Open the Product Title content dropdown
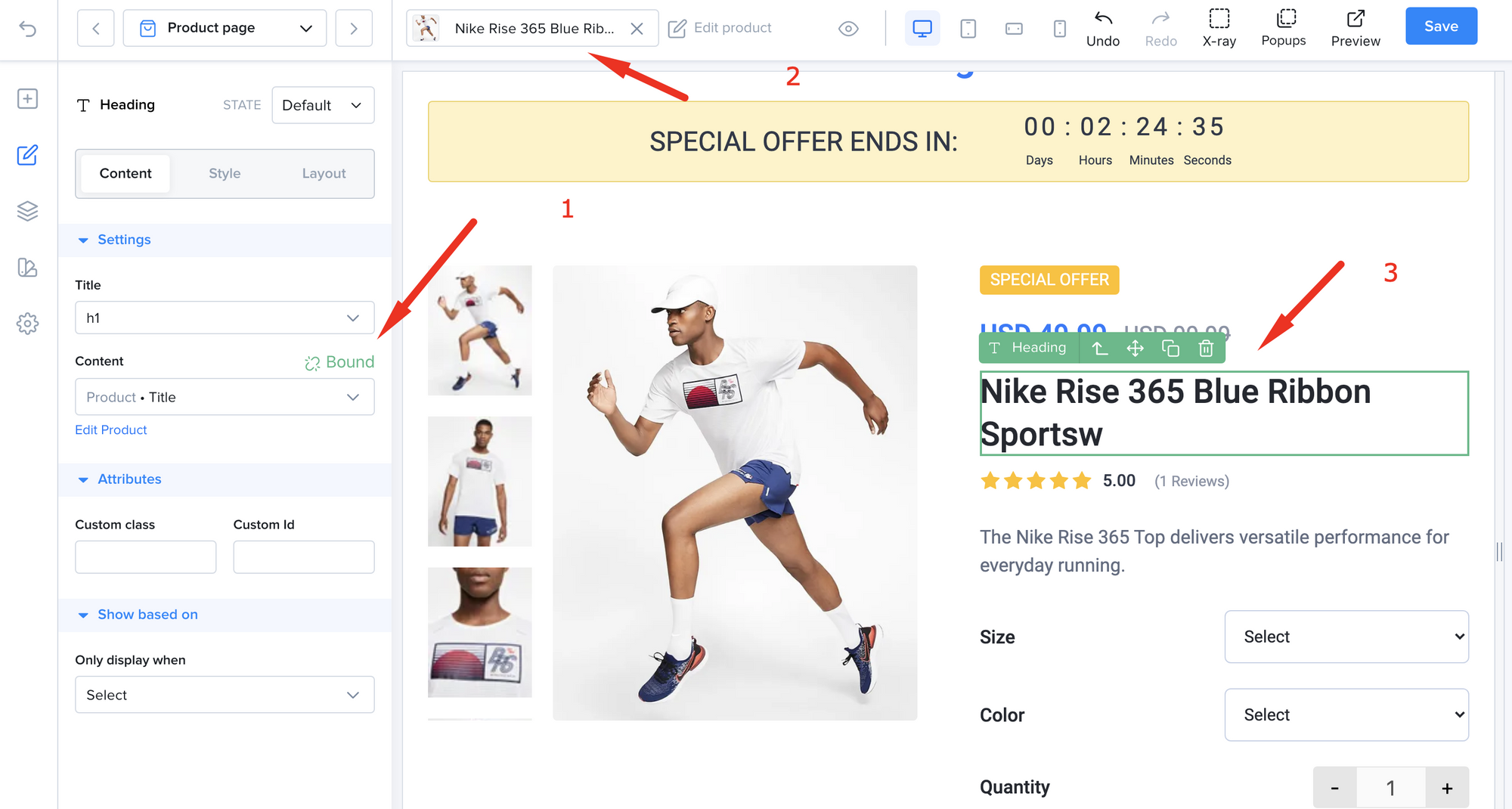This screenshot has width=1512, height=809. [225, 397]
